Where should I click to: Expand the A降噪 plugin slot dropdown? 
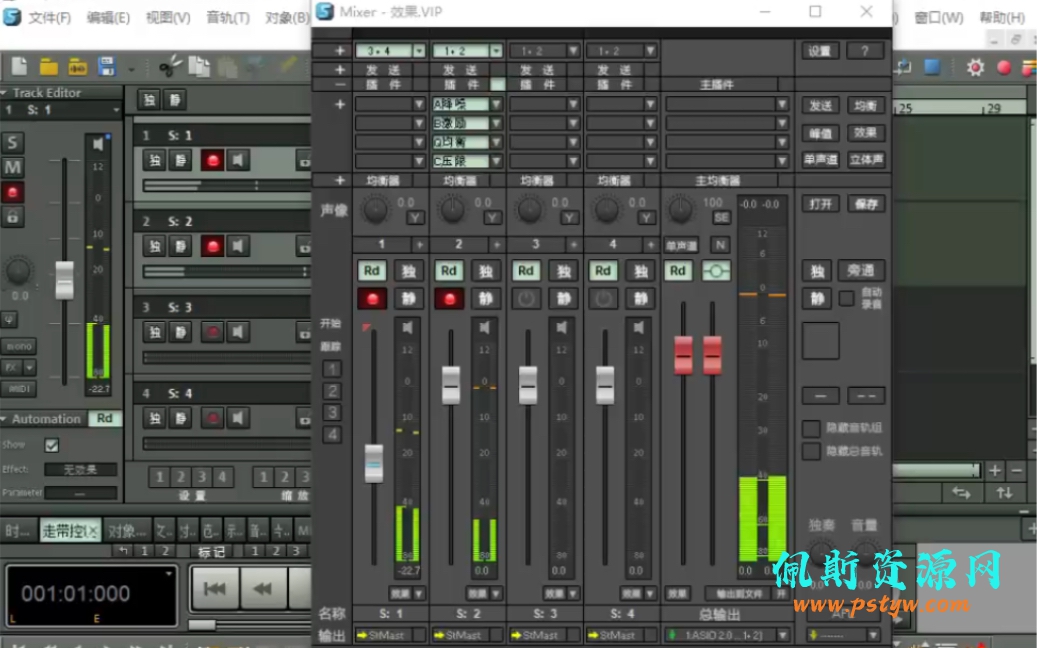(x=496, y=104)
